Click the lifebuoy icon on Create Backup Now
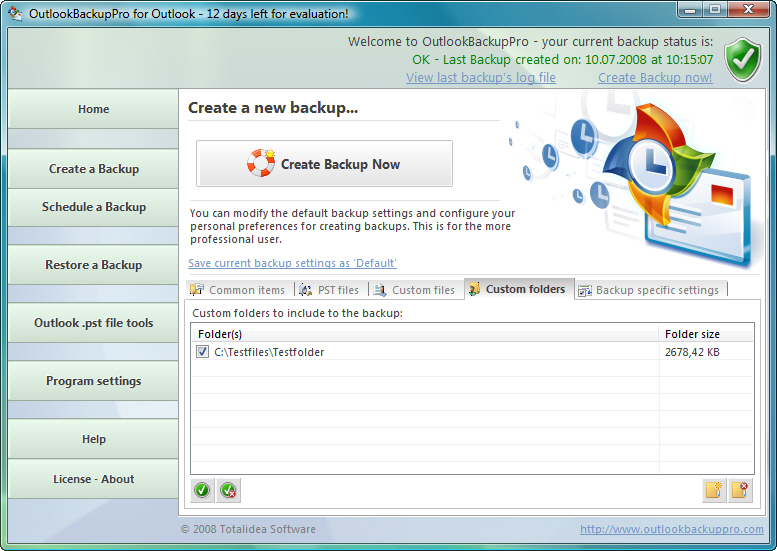 click(261, 163)
